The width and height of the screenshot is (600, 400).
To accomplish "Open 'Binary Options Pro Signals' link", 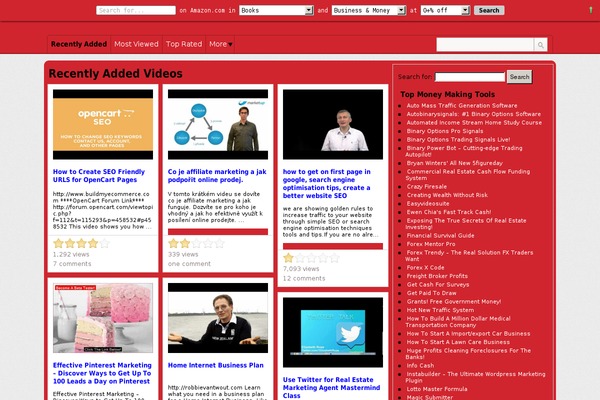I will tap(445, 131).
